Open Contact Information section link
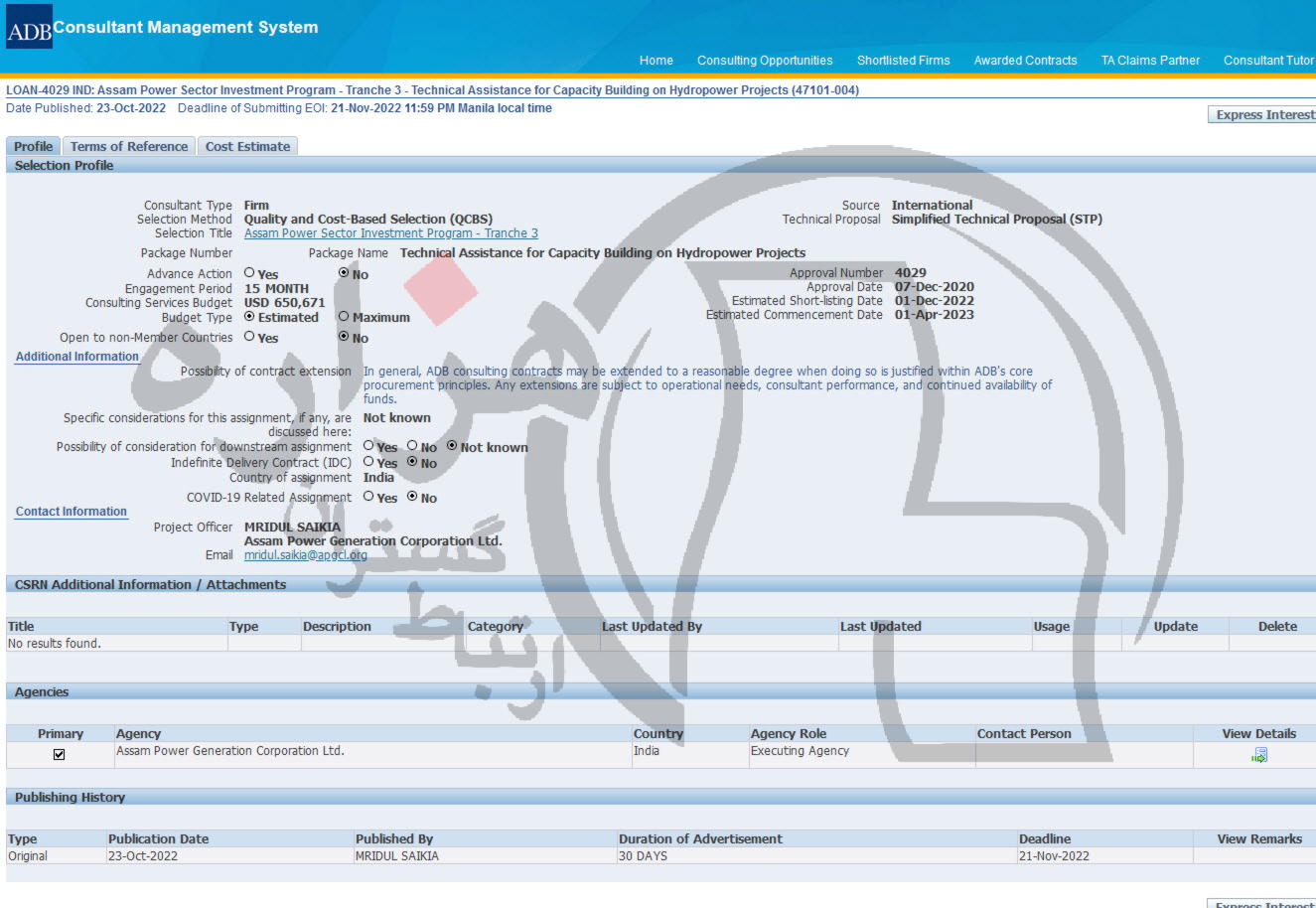1316x908 pixels. pyautogui.click(x=72, y=512)
